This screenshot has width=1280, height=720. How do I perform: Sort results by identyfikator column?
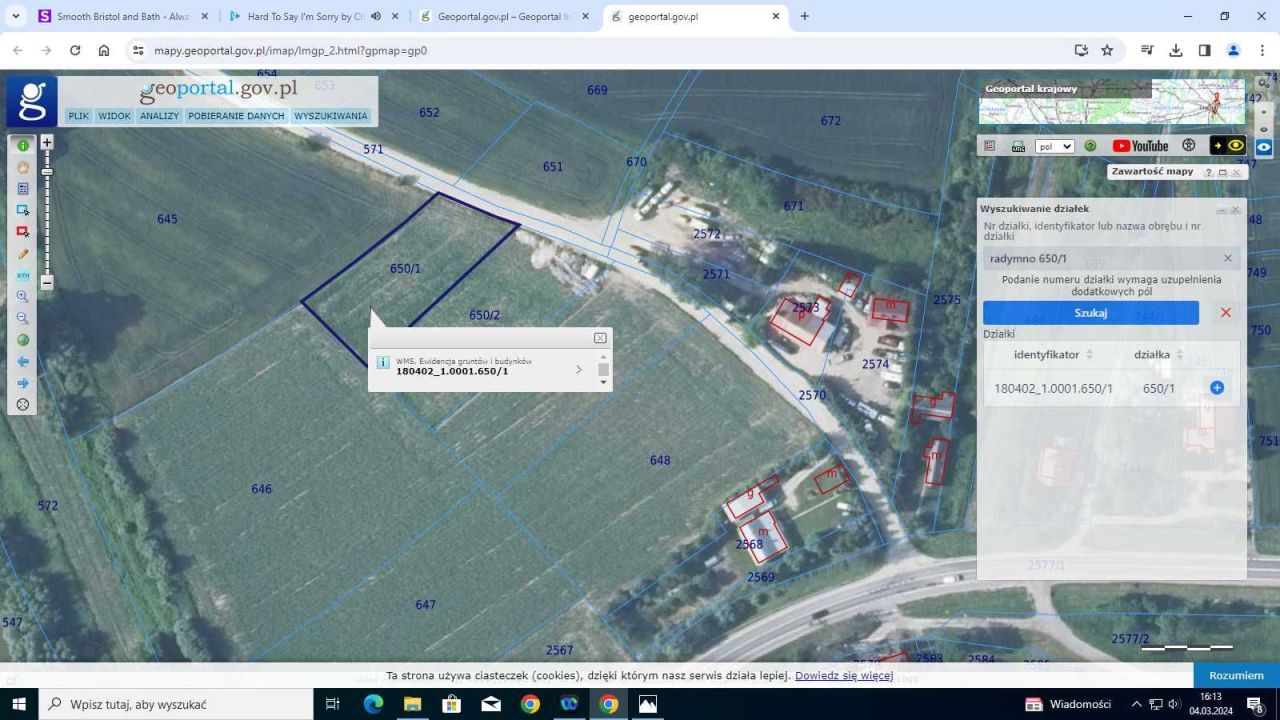[1089, 355]
